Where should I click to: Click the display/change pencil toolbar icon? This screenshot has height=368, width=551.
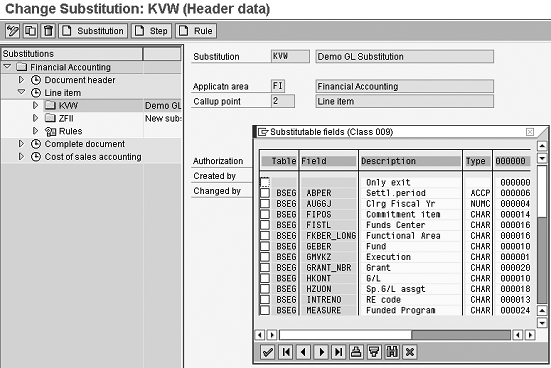[x=13, y=31]
